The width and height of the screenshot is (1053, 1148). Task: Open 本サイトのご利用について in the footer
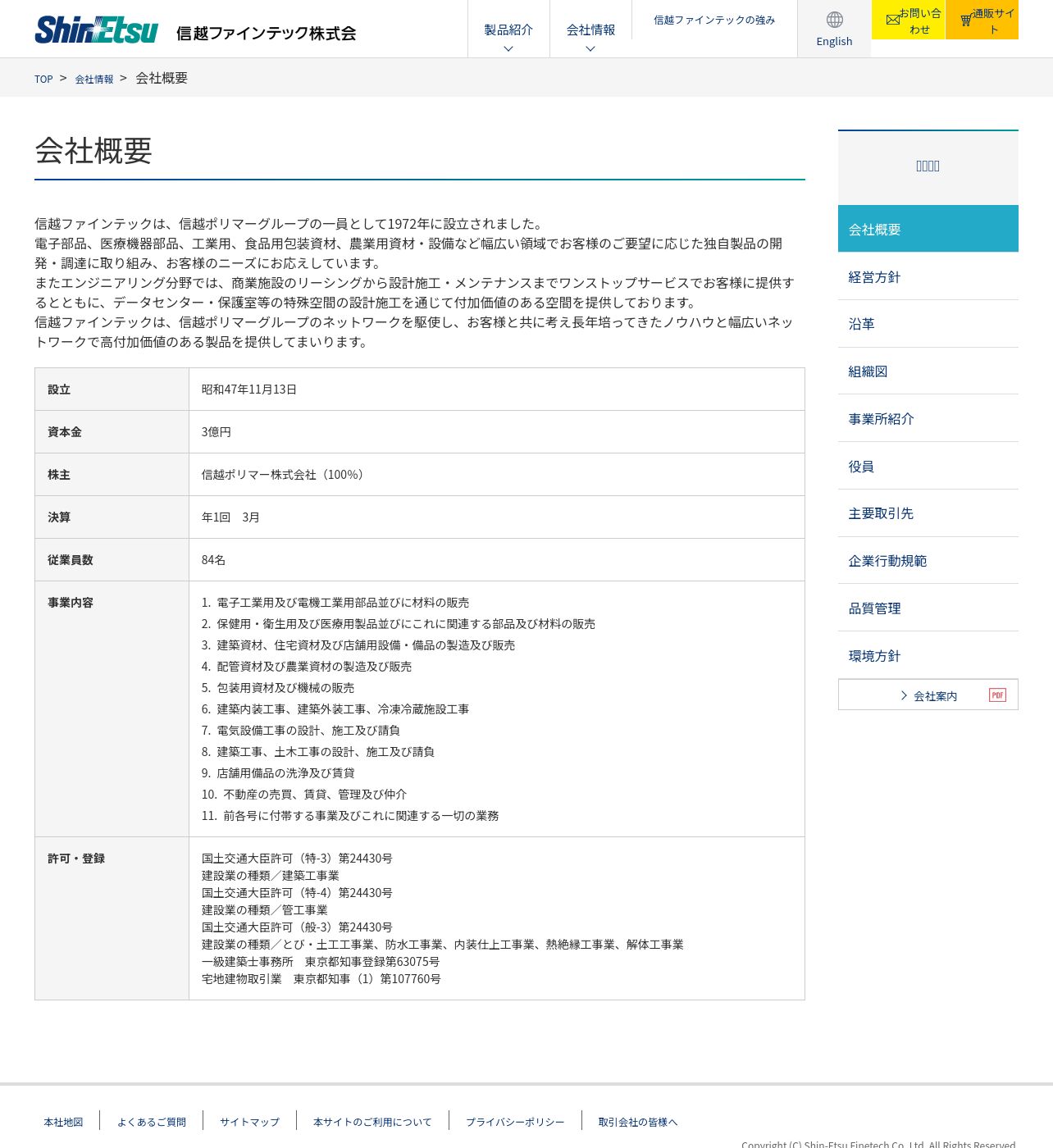pyautogui.click(x=372, y=1122)
